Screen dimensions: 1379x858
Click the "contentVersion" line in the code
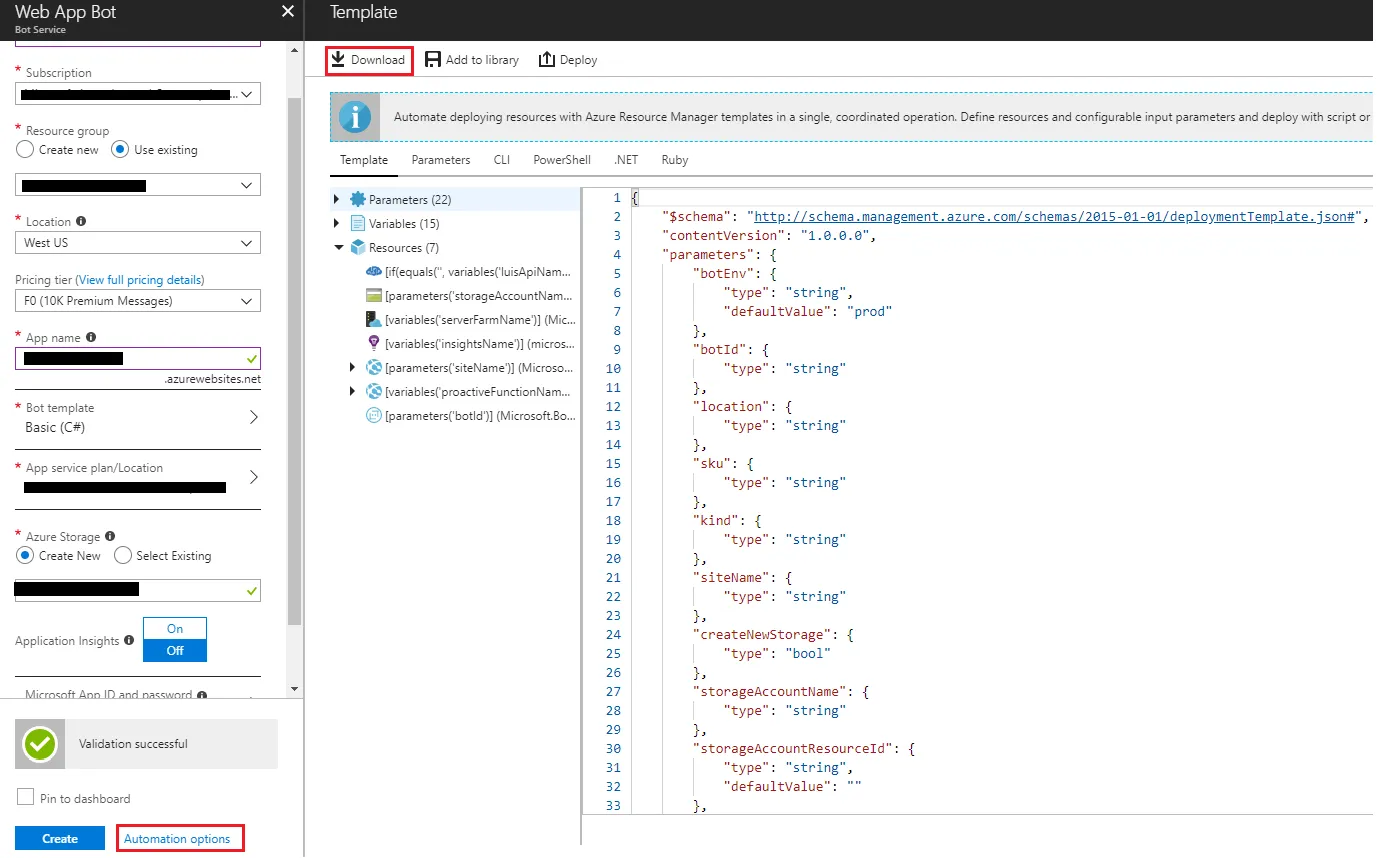769,236
